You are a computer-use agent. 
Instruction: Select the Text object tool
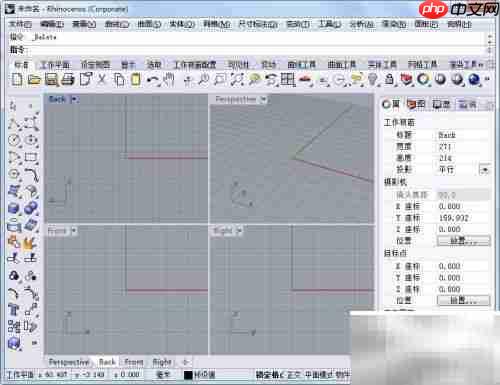pos(14,310)
